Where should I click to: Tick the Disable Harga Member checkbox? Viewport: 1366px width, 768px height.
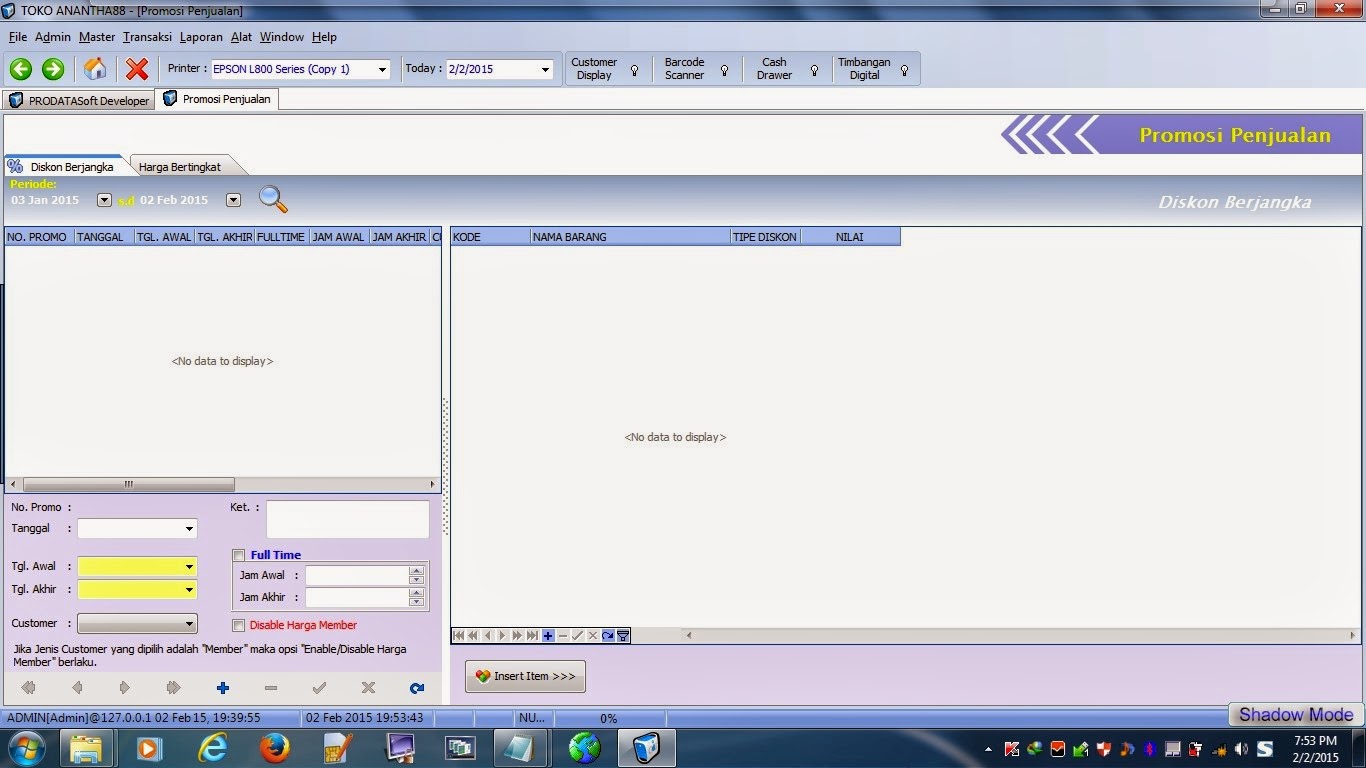tap(239, 625)
